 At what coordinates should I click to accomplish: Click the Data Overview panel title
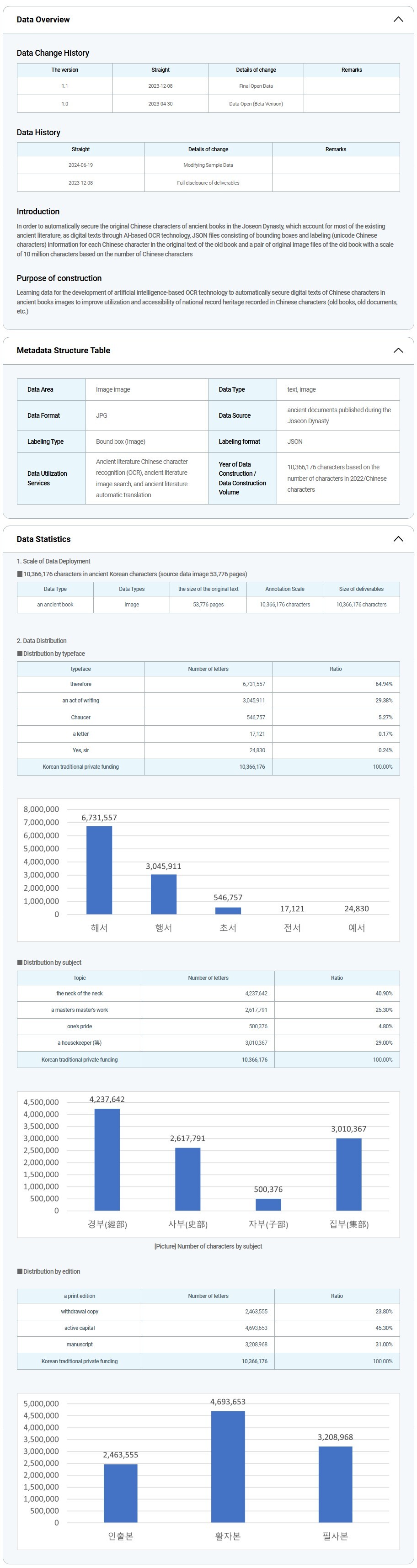click(43, 20)
